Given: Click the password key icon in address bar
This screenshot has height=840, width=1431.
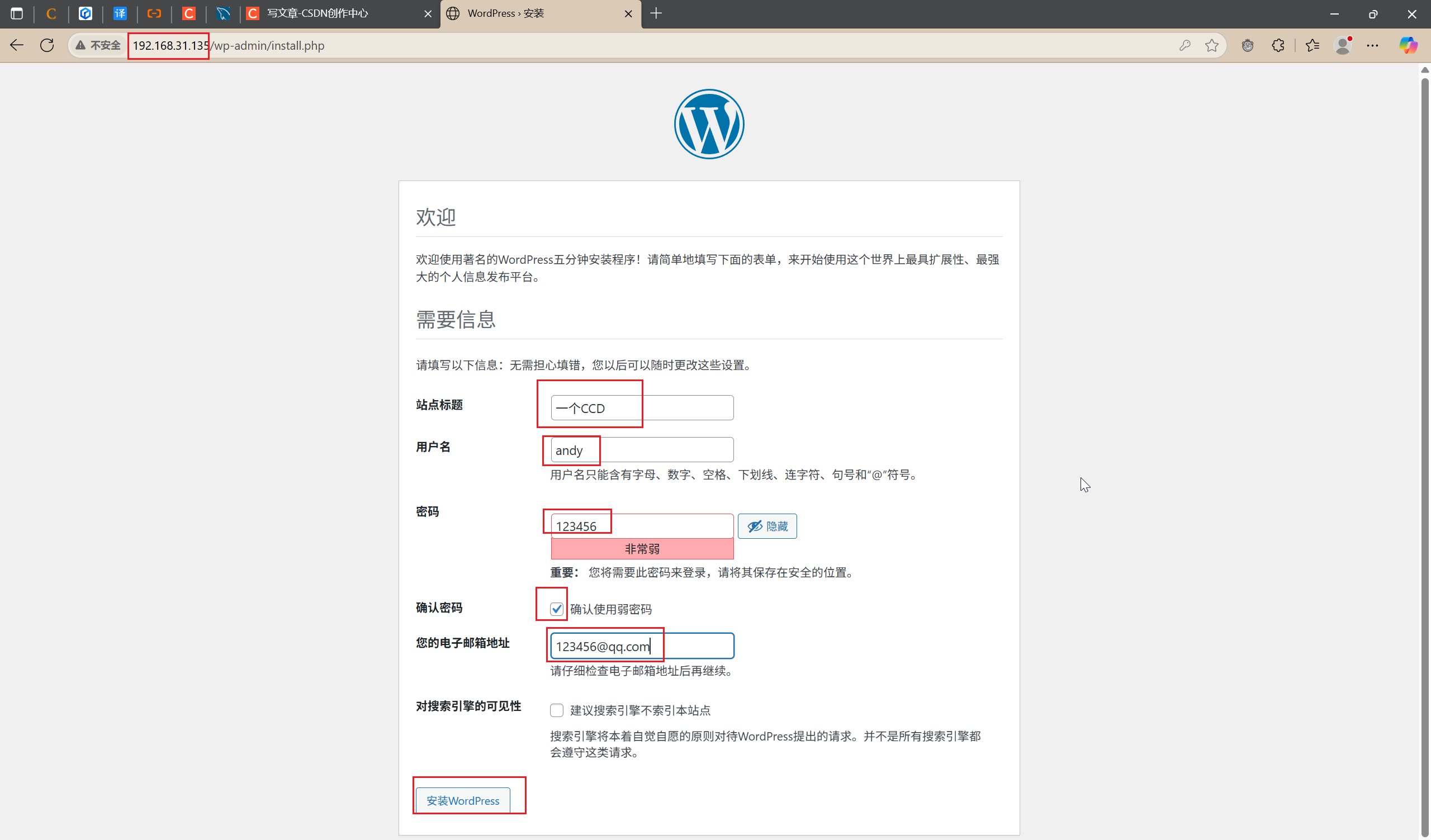Looking at the screenshot, I should (1186, 45).
